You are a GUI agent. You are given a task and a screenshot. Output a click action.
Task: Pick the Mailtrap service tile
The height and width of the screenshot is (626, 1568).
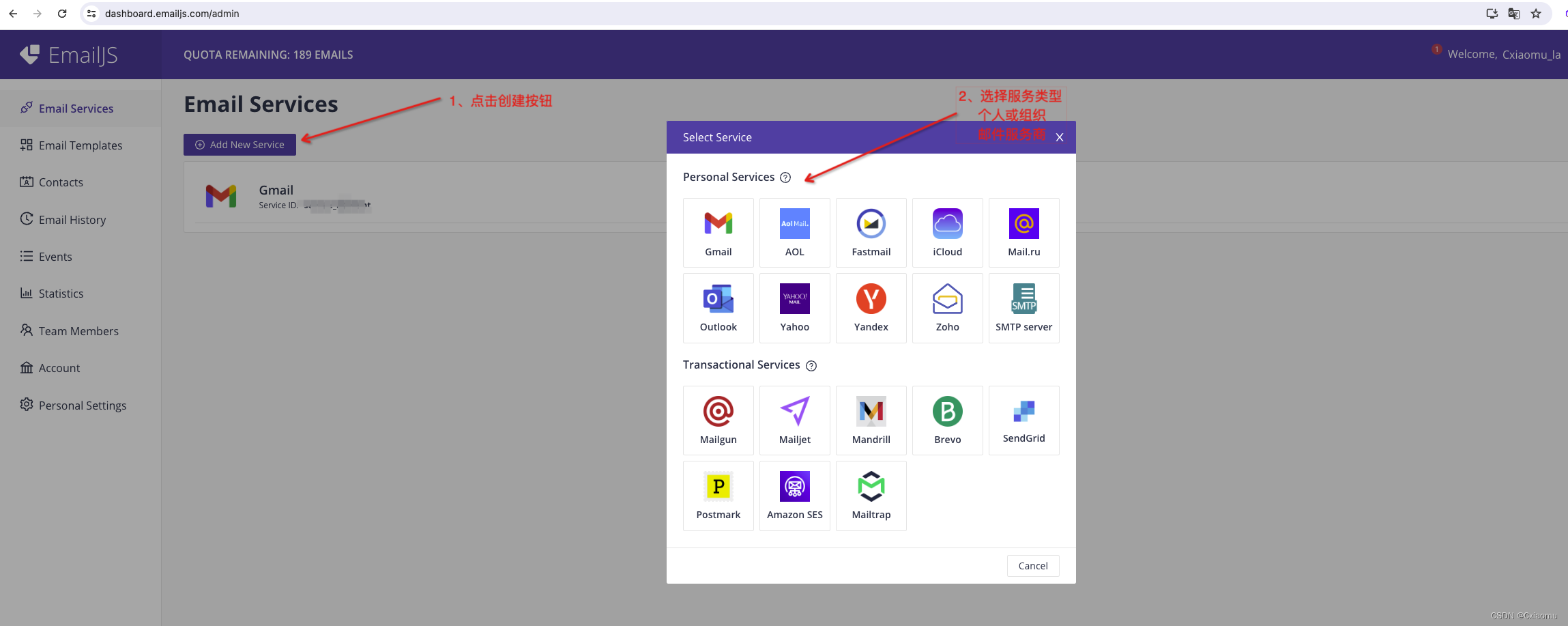(871, 495)
